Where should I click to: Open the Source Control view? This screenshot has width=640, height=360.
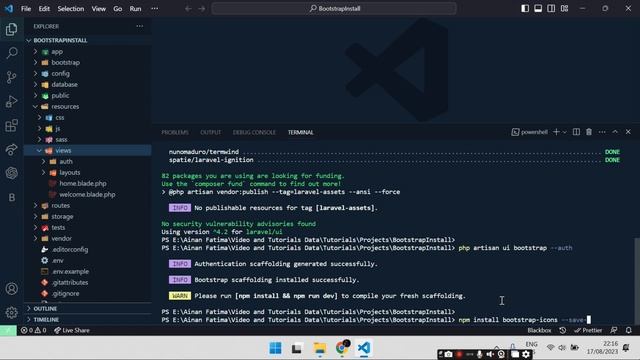coord(11,77)
